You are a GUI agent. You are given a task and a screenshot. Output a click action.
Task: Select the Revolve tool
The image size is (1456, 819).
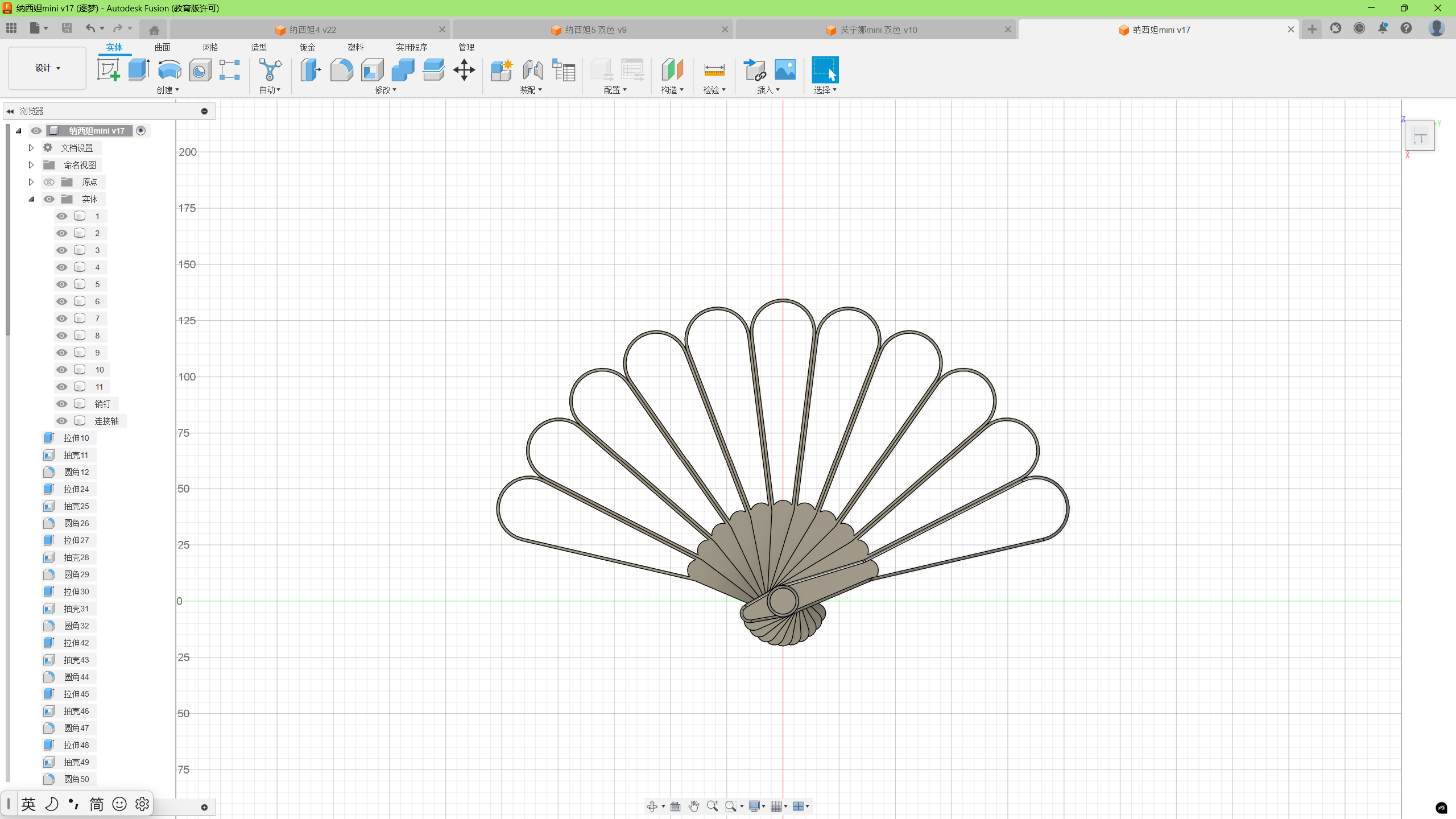169,70
